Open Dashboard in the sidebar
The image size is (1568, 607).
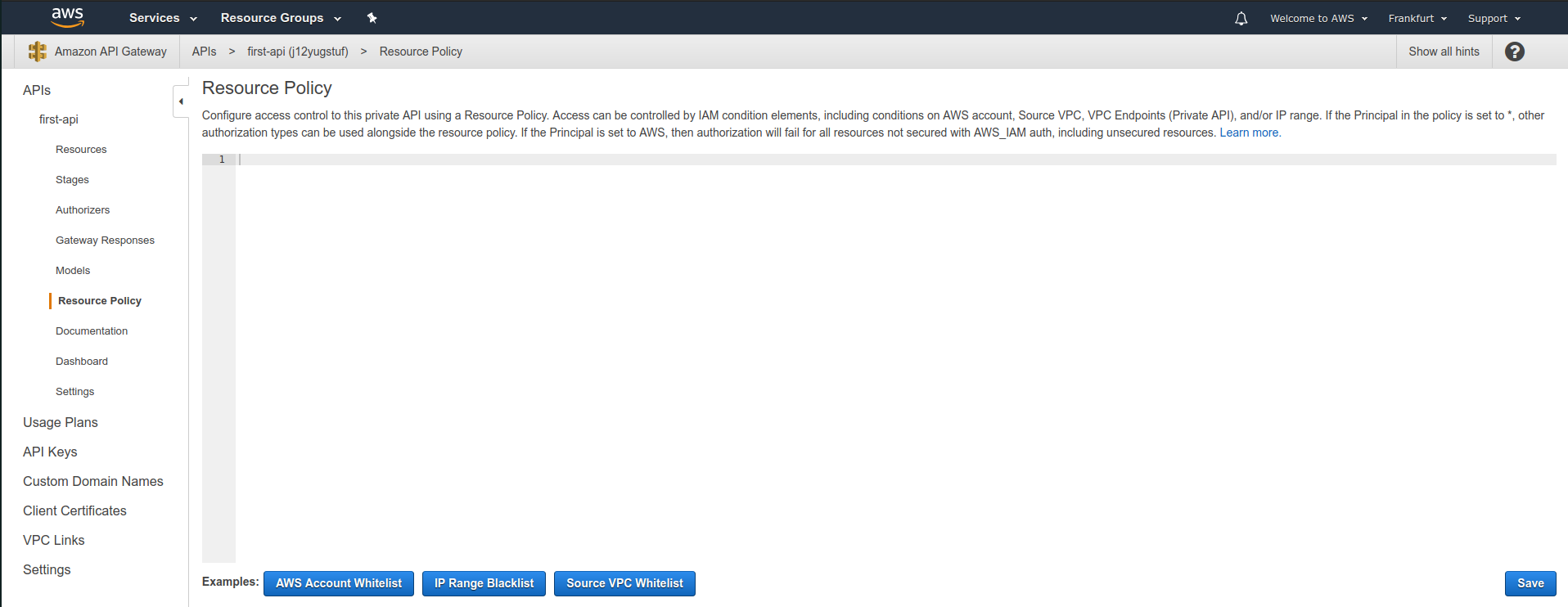coord(82,362)
